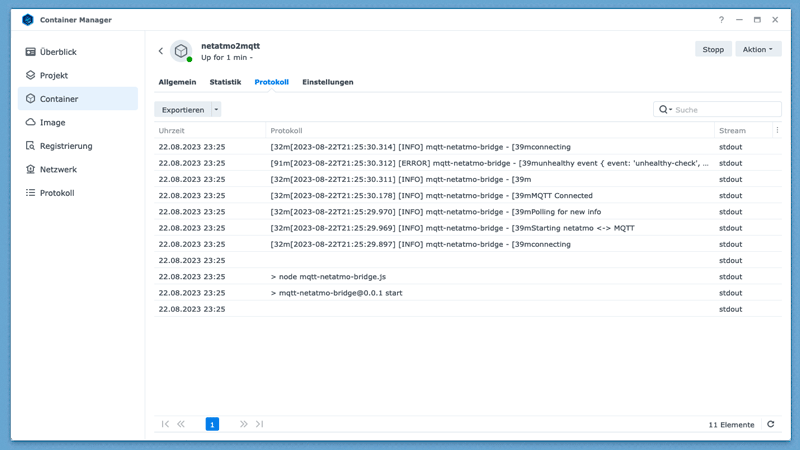
Task: Click the refresh icon in footer
Action: [x=770, y=424]
